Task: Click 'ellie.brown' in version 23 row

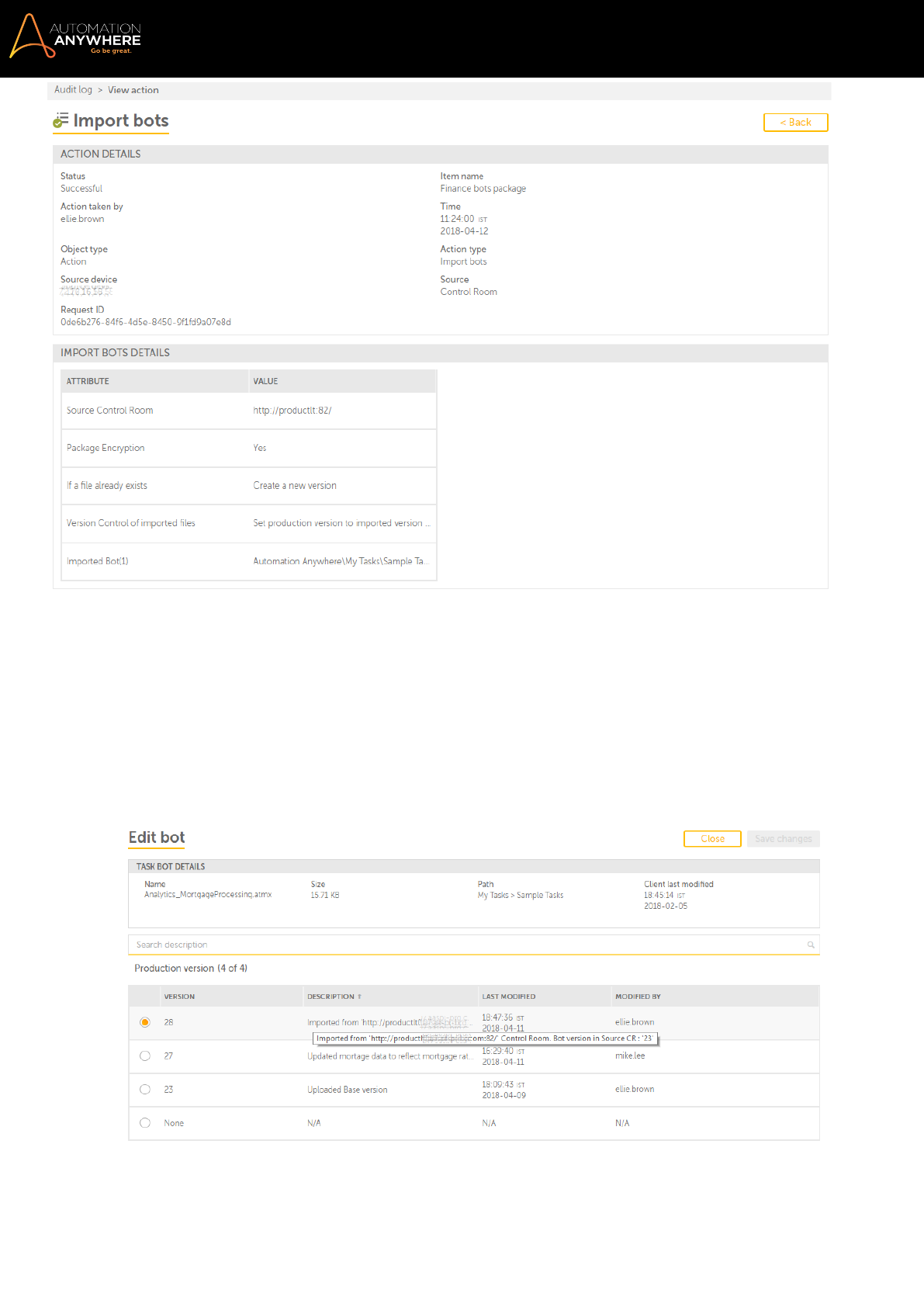Action: (x=635, y=1089)
